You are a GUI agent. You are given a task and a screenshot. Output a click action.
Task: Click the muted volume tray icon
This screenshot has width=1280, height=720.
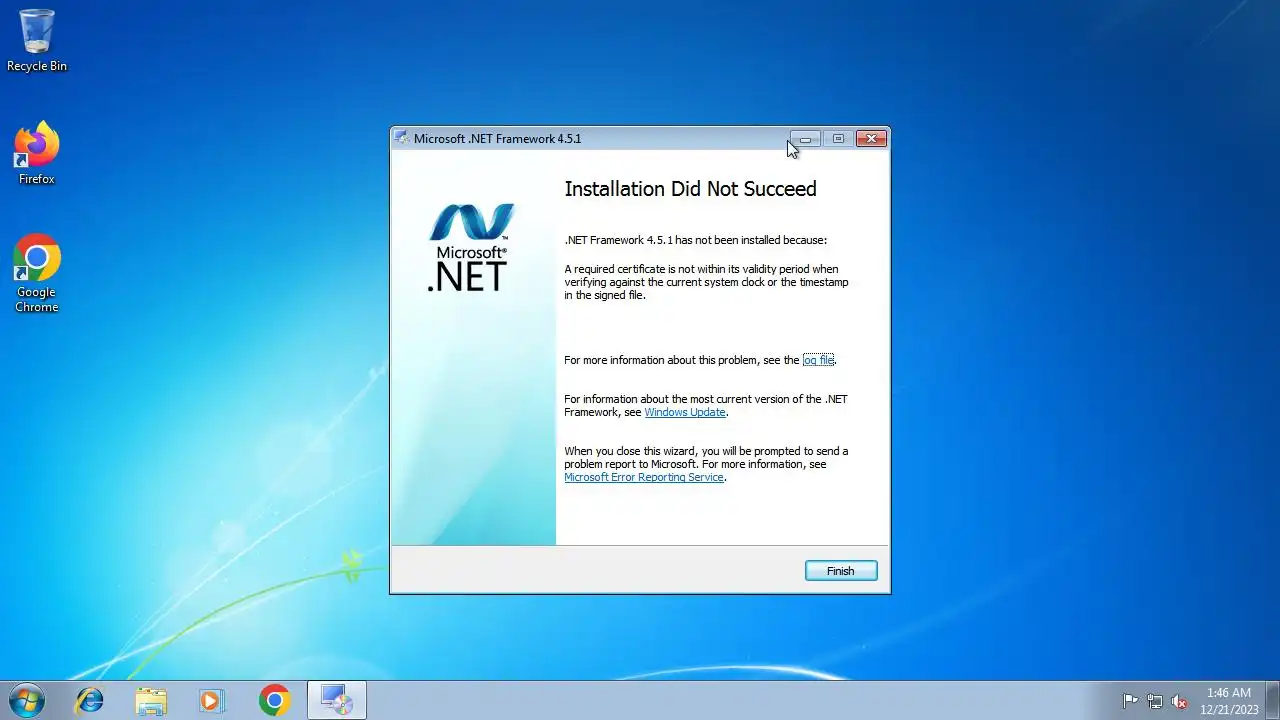(1180, 701)
